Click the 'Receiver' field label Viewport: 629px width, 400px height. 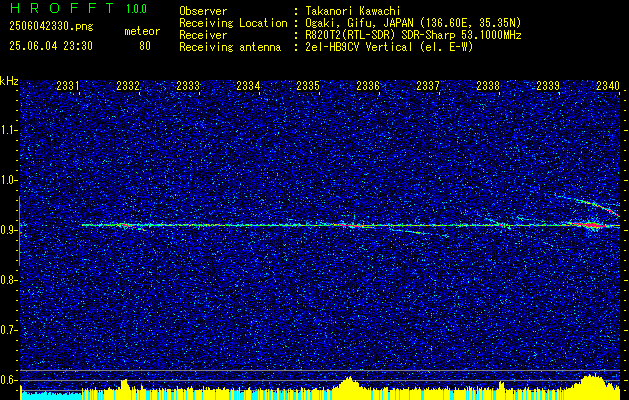203,35
